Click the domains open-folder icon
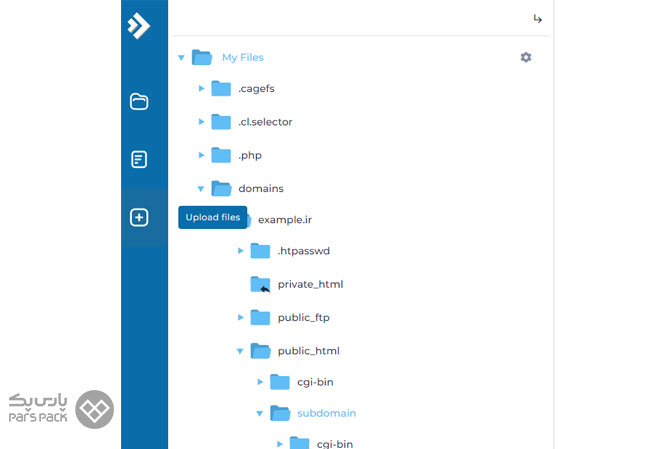 pyautogui.click(x=222, y=188)
